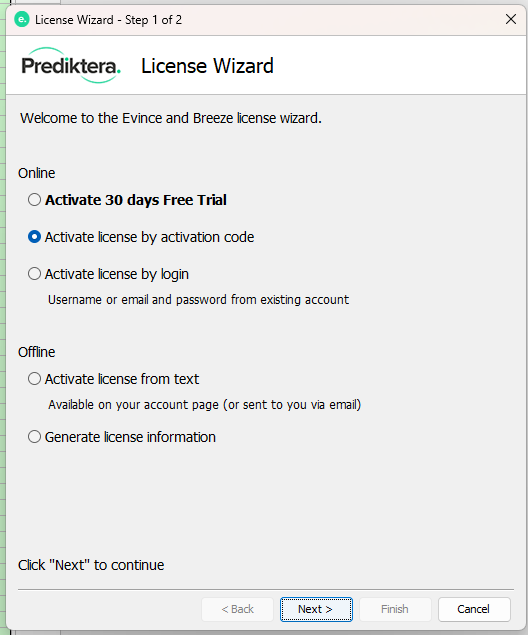Click the 'Click Next to continue' instruction text
Viewport: 528px width, 635px height.
pyautogui.click(x=91, y=565)
